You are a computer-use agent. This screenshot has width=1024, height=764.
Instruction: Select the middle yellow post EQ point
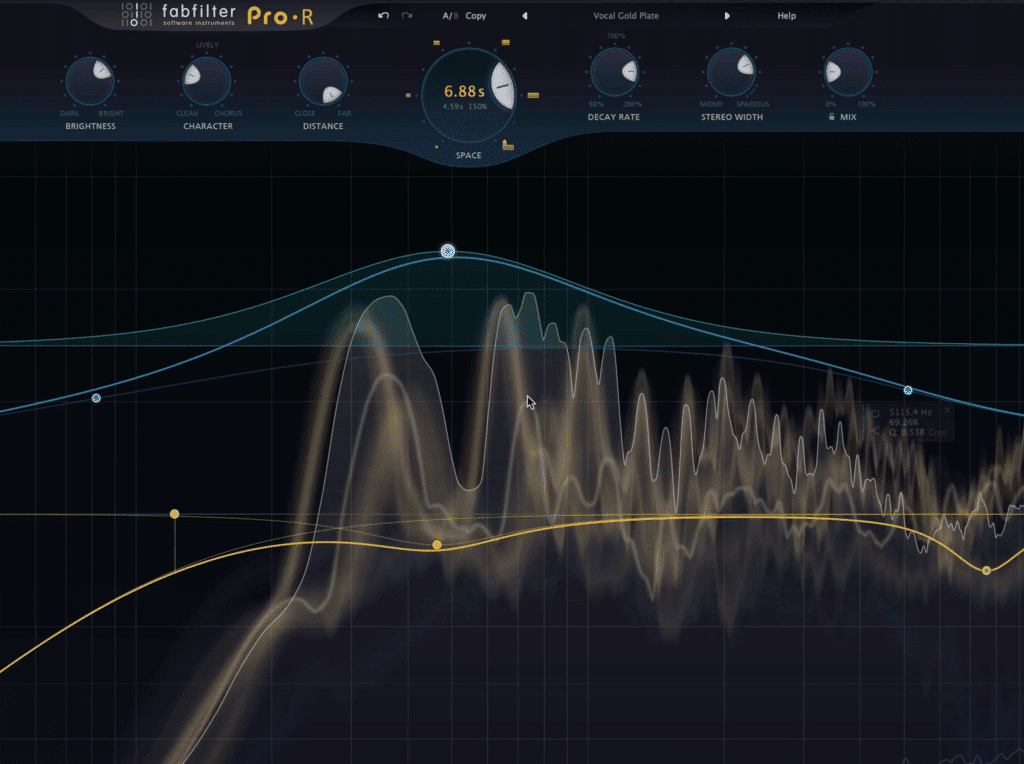pos(437,545)
